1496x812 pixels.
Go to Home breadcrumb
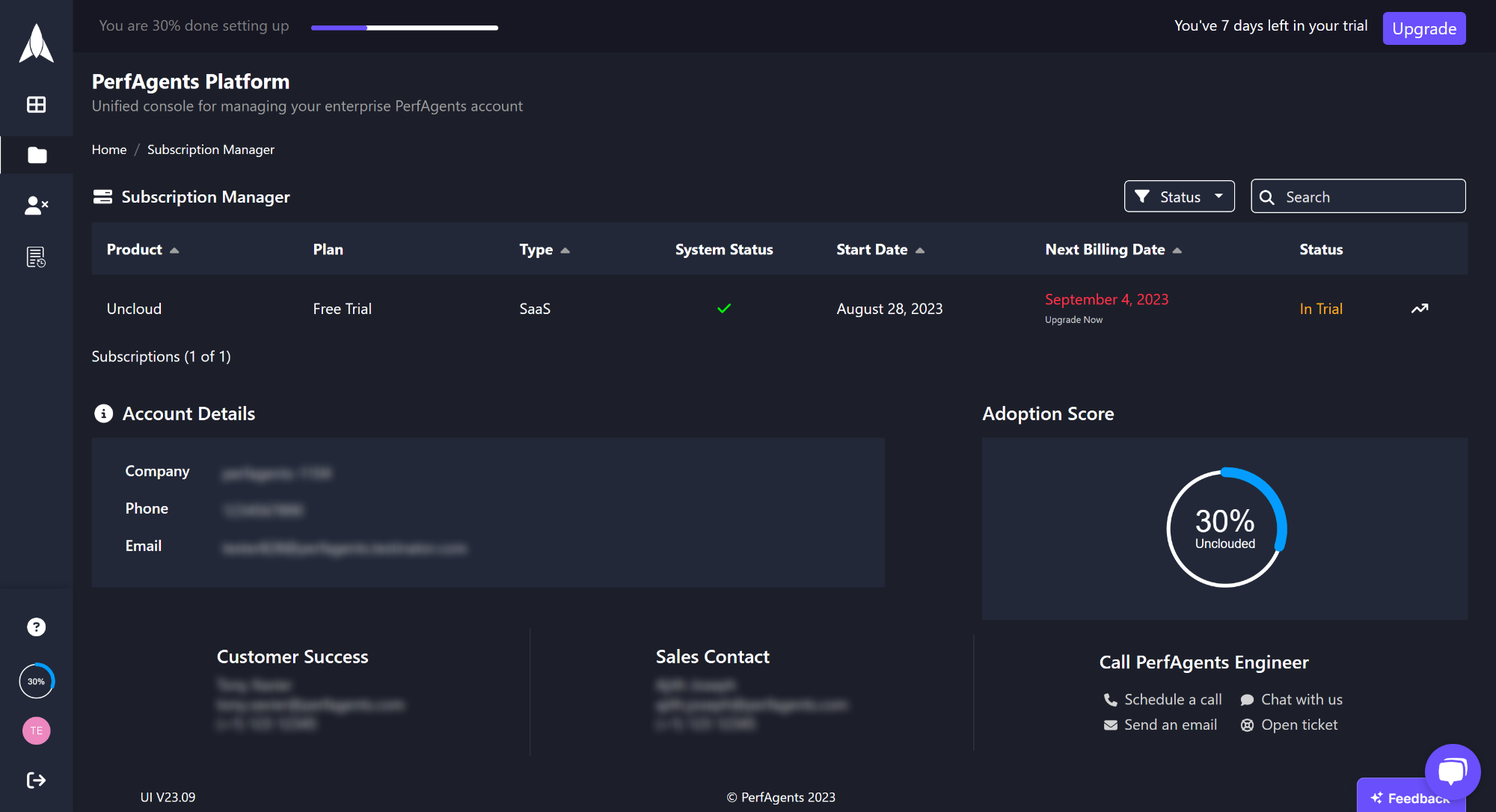tap(109, 150)
